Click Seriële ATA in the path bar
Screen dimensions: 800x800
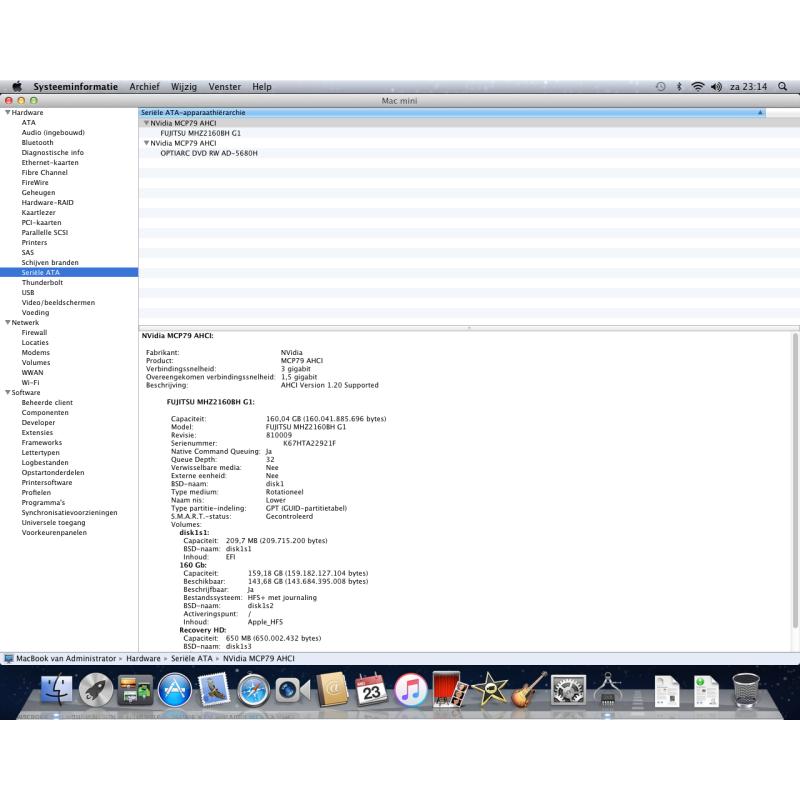[x=191, y=658]
